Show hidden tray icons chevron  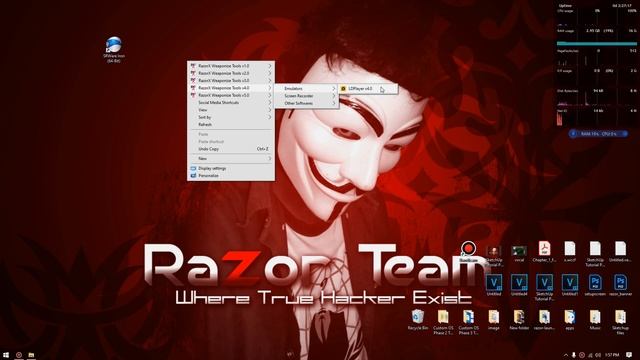point(566,355)
